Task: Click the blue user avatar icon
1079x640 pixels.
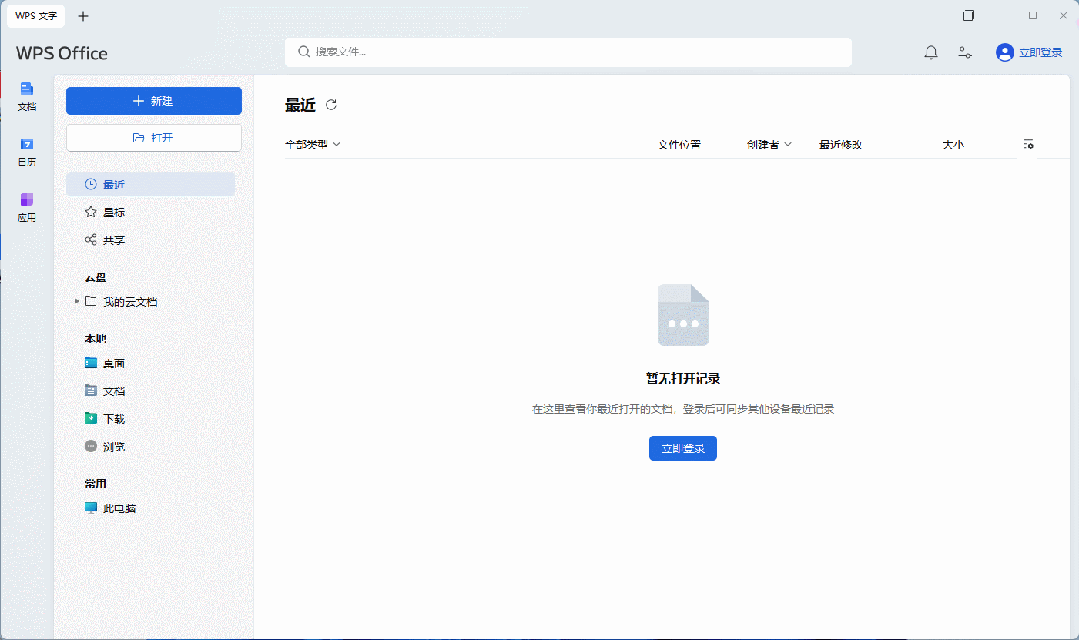Action: click(x=1005, y=52)
